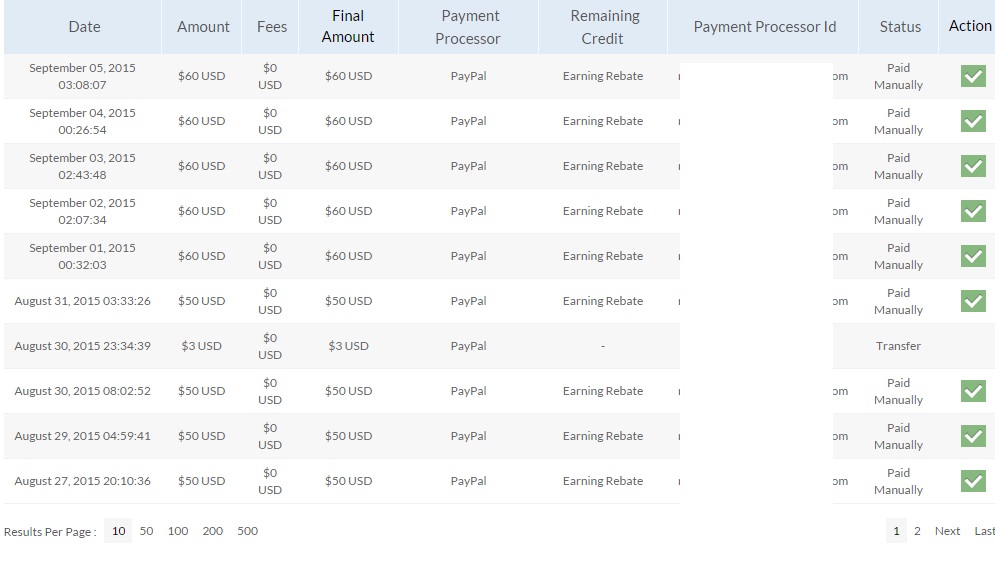Click green checkmark for September 04 payment
Viewport: 995px width, 565px height.
pos(972,121)
